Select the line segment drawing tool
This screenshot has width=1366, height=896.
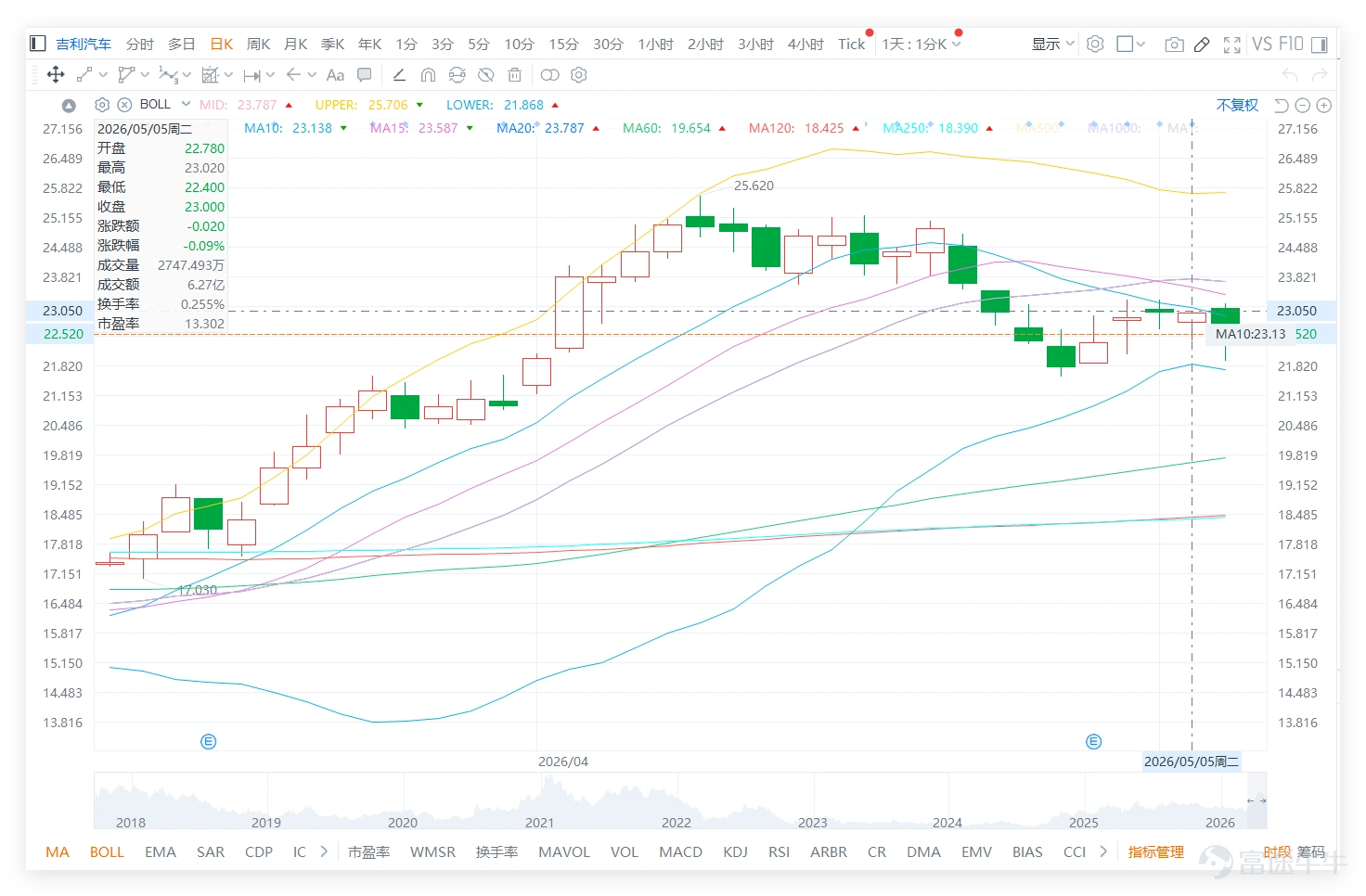(x=84, y=75)
